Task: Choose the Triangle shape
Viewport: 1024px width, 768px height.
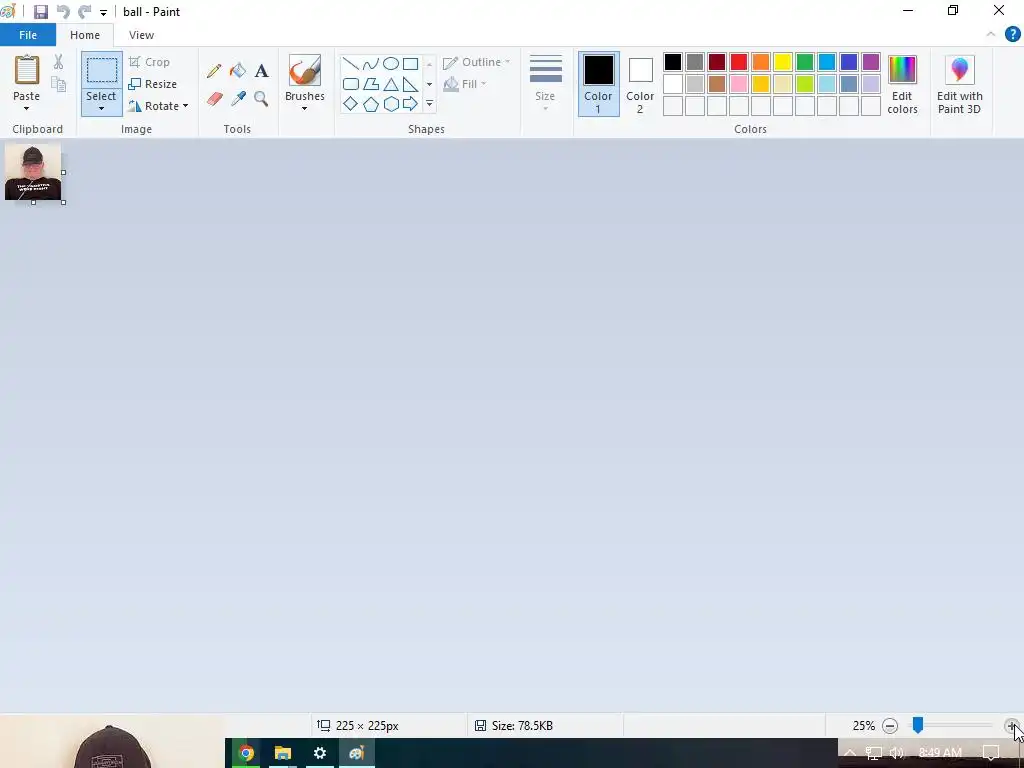Action: click(x=391, y=84)
